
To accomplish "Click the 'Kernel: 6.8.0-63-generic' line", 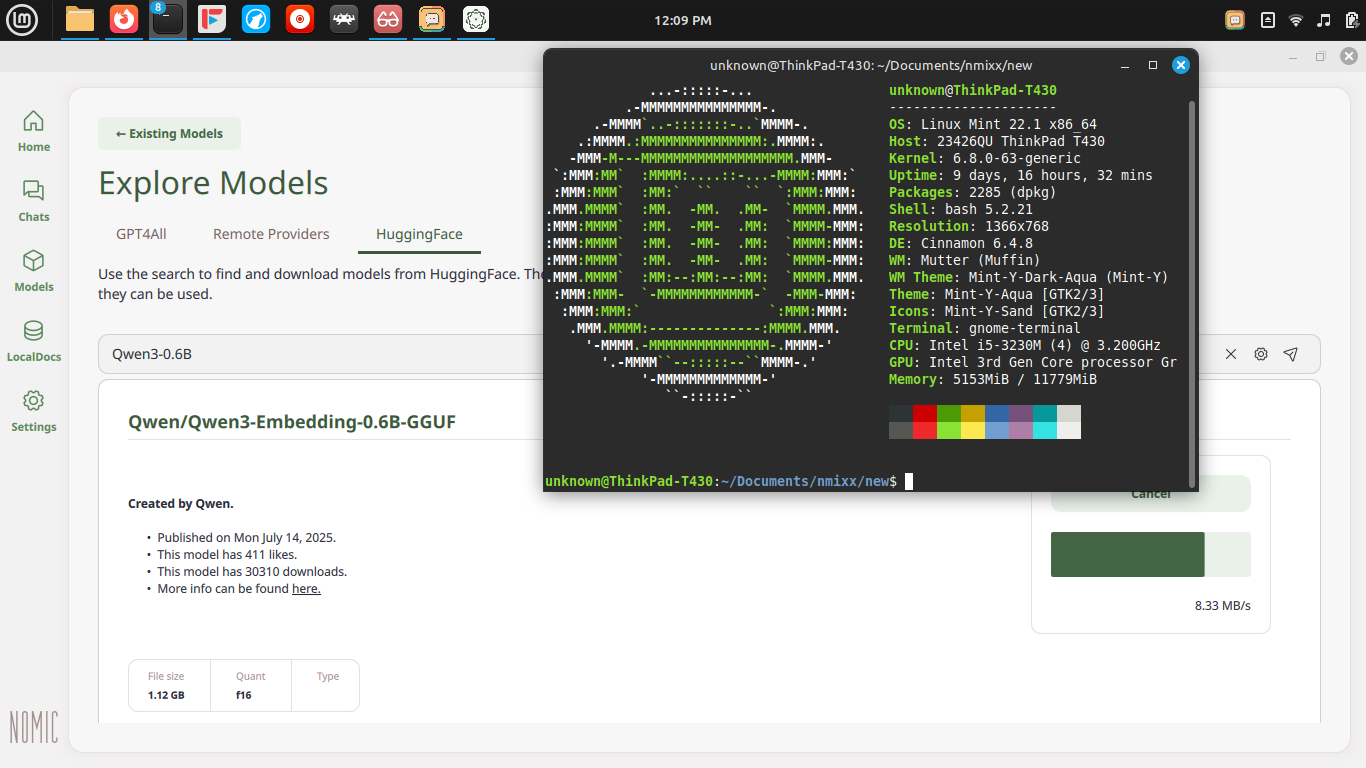I will click(x=985, y=158).
